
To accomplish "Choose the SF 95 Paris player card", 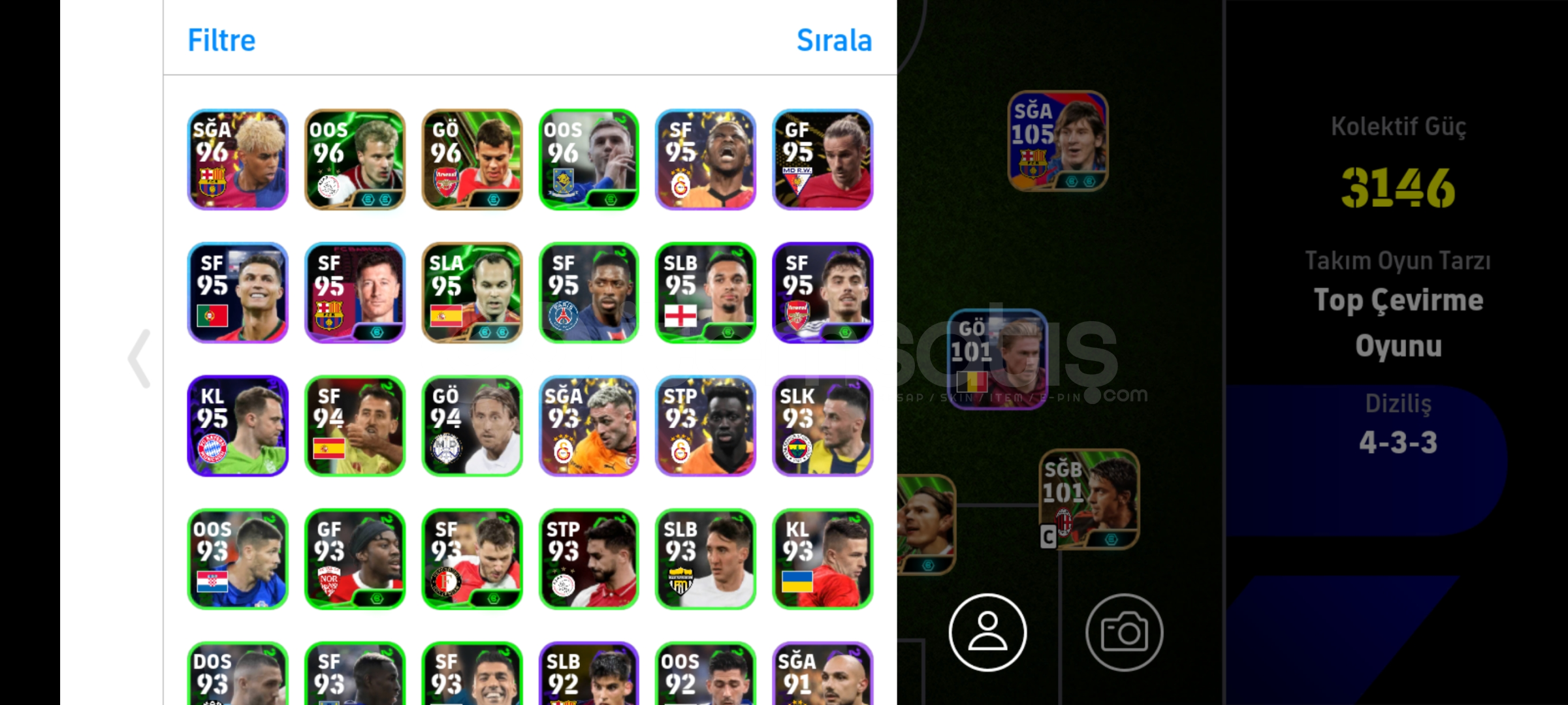I will (x=588, y=292).
